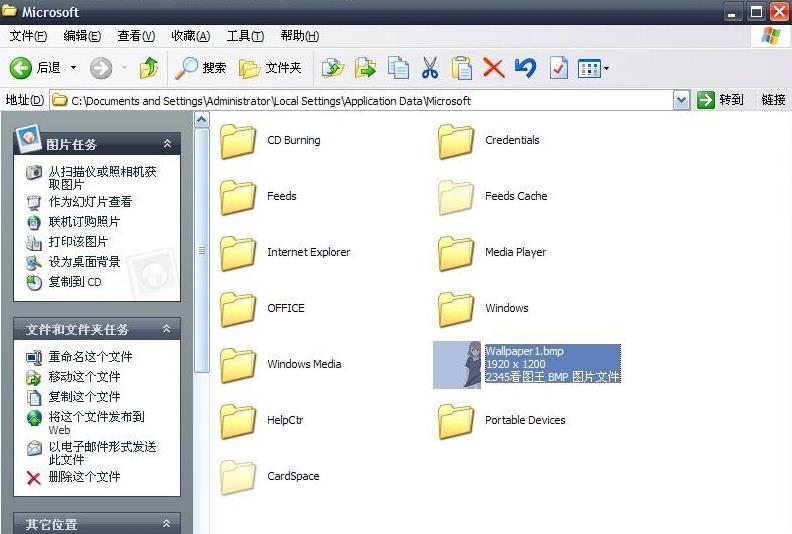Expand the address bar dropdown arrow
Image resolution: width=792 pixels, height=534 pixels.
pos(681,100)
